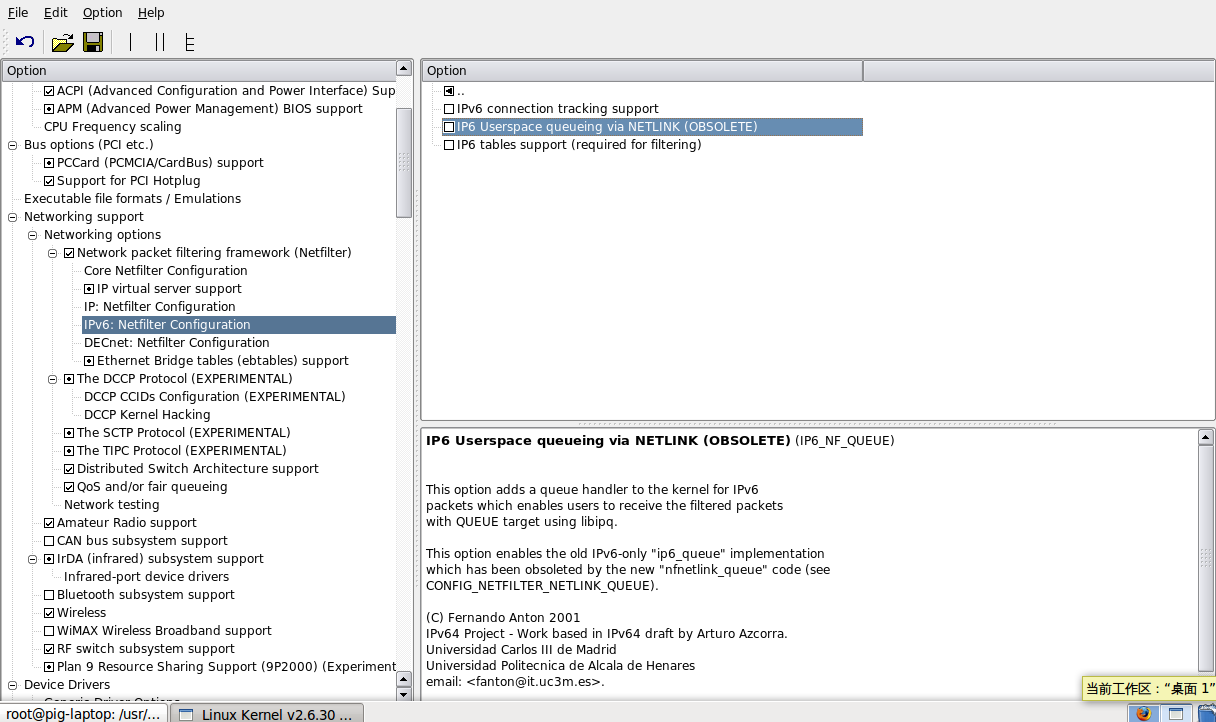Image resolution: width=1216 pixels, height=722 pixels.
Task: Click the Firefox icon in the panel
Action: pos(1145,713)
